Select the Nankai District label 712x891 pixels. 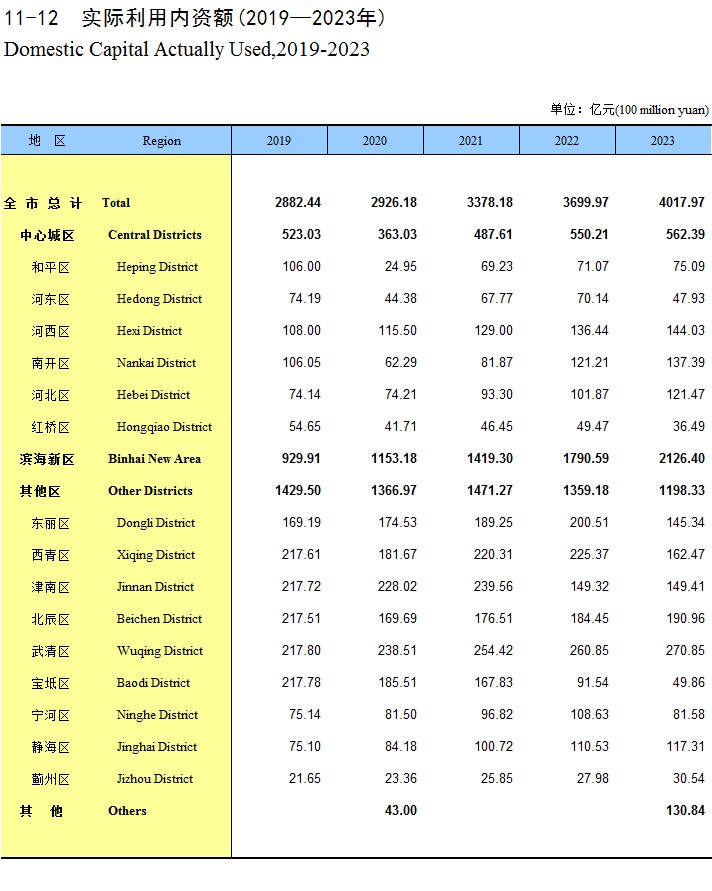[x=156, y=363]
